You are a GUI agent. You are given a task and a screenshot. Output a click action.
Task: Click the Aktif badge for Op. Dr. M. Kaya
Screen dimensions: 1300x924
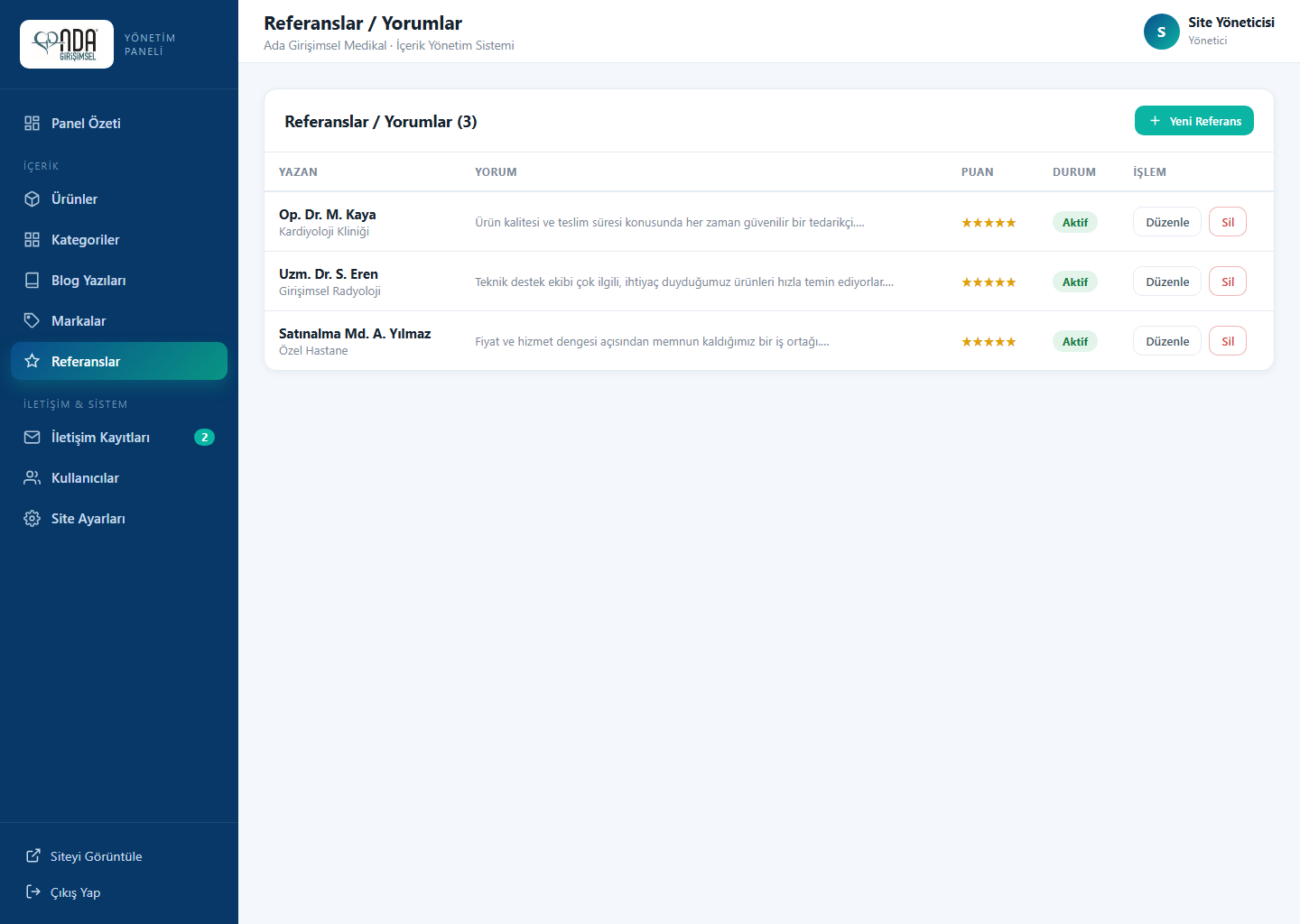(x=1075, y=222)
